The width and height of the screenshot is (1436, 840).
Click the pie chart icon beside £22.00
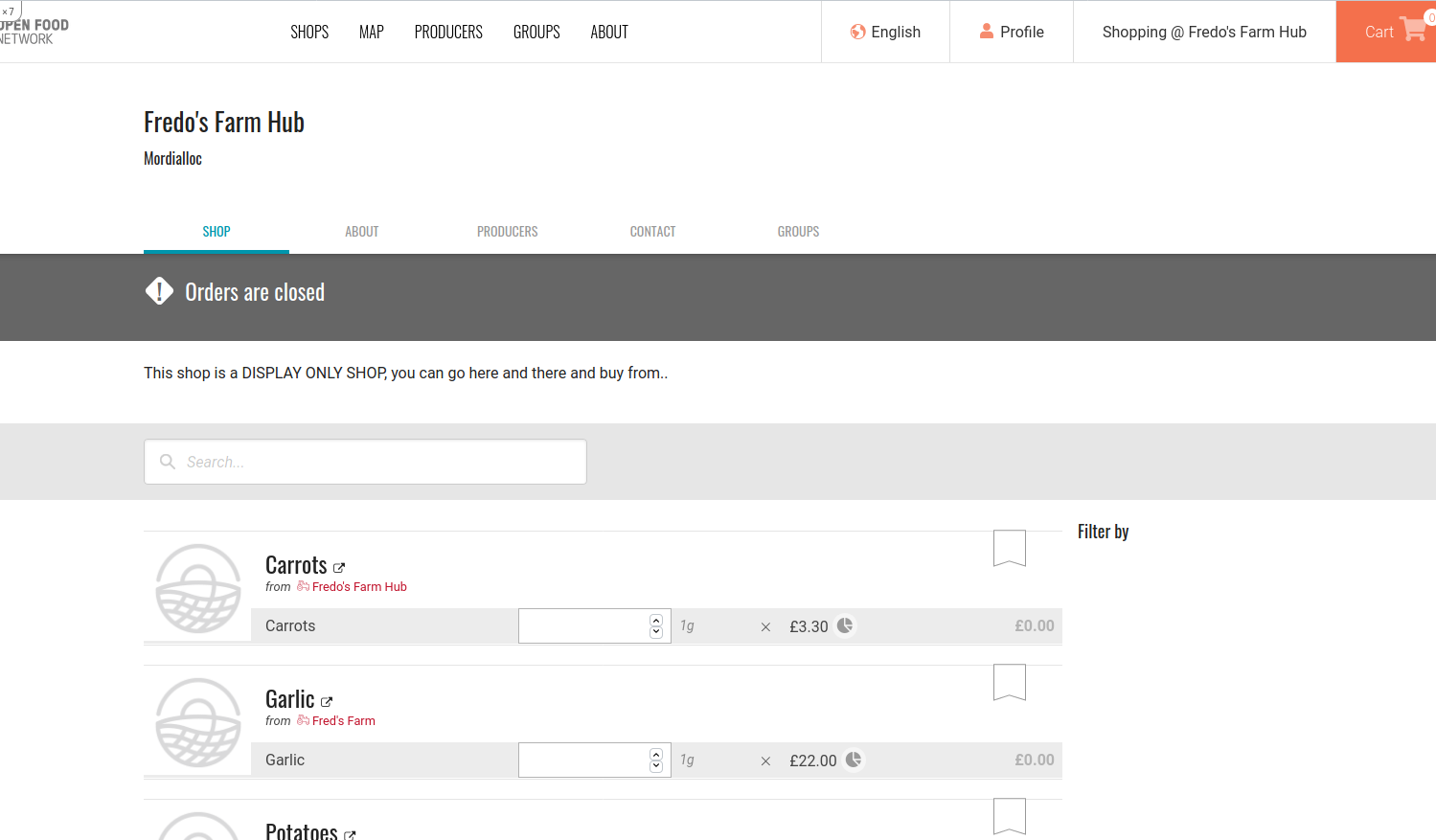pos(854,760)
